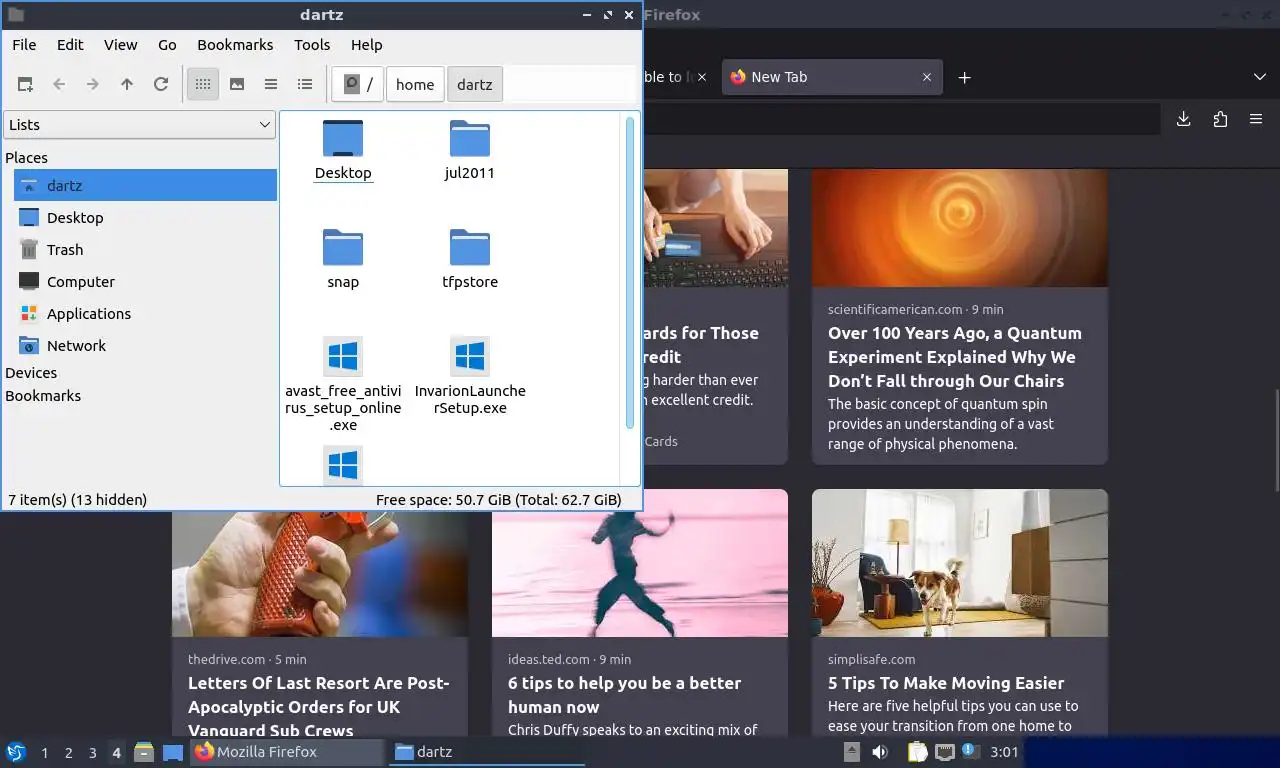Open a new tab in file manager
Viewport: 1280px width, 768px height.
[25, 84]
